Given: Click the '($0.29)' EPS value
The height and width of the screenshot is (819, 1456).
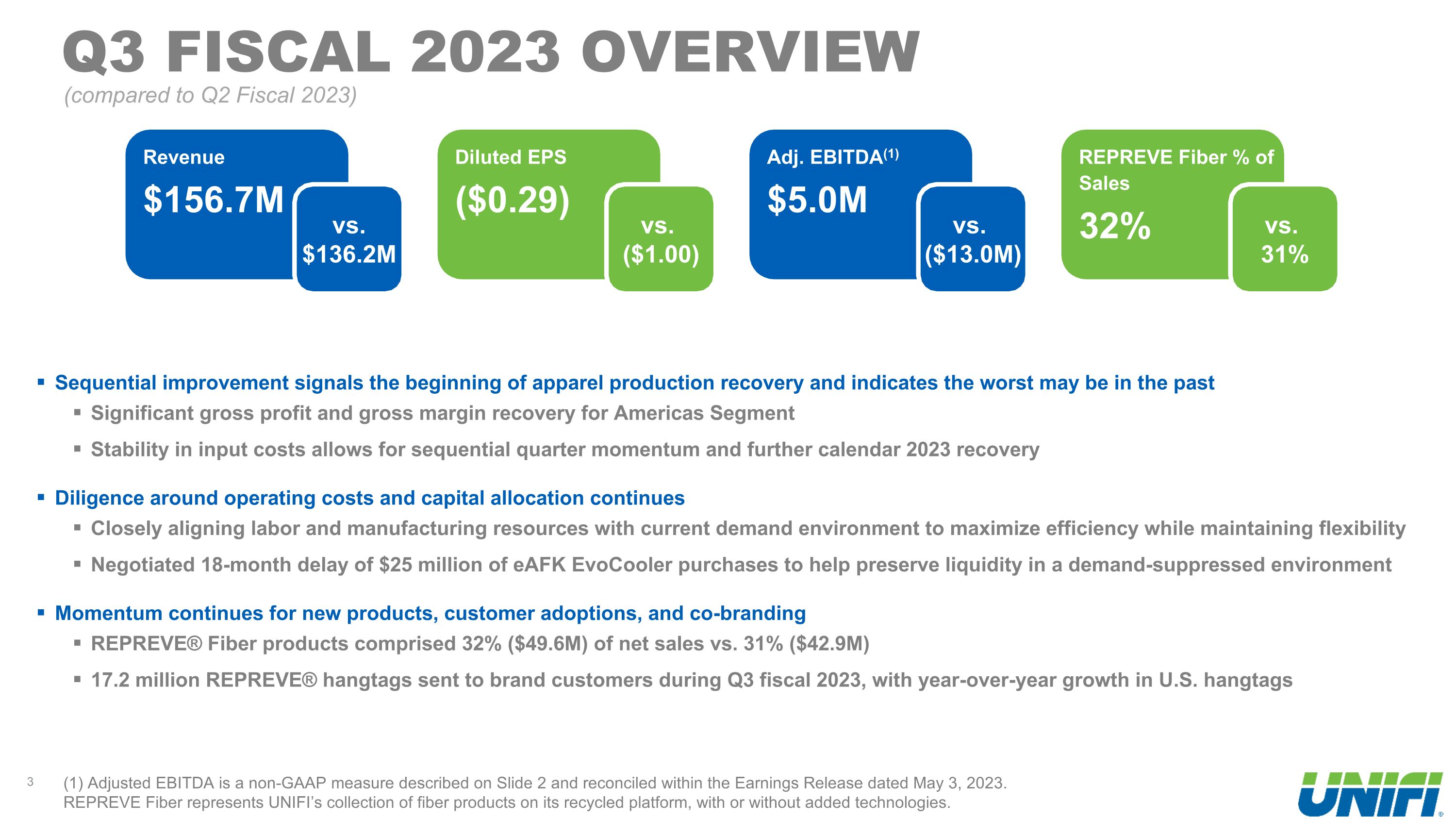Looking at the screenshot, I should click(513, 200).
